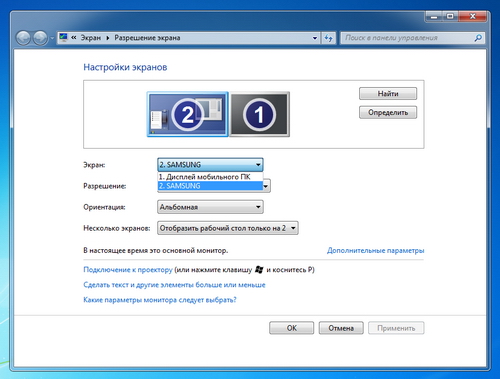500x379 pixels.
Task: Choose 1. Дисплей мобильного ПК from the list
Action: pos(210,177)
